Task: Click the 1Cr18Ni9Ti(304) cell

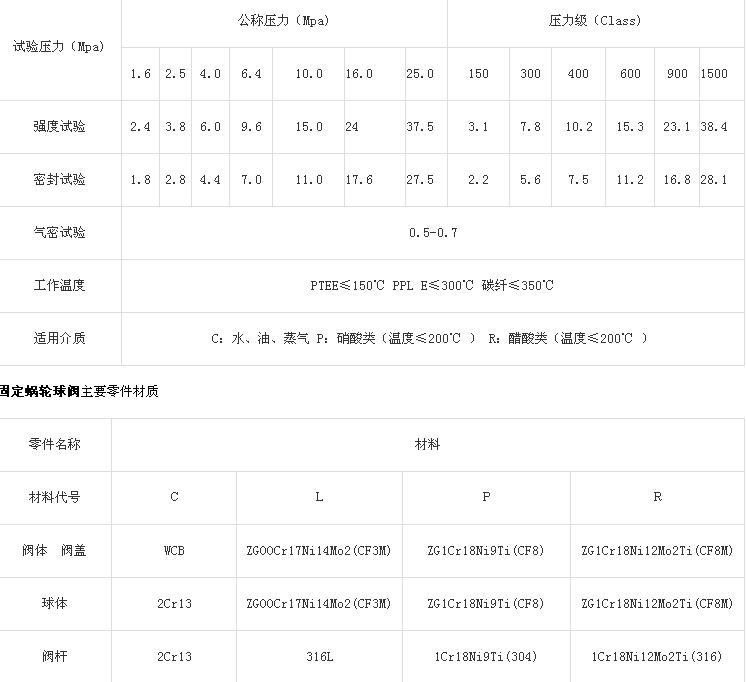Action: 486,657
